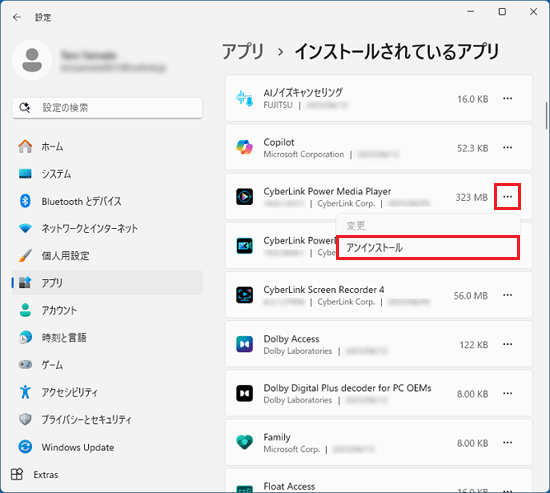Open 個人用設定 in the sidebar
This screenshot has height=493, width=550.
click(x=107, y=256)
